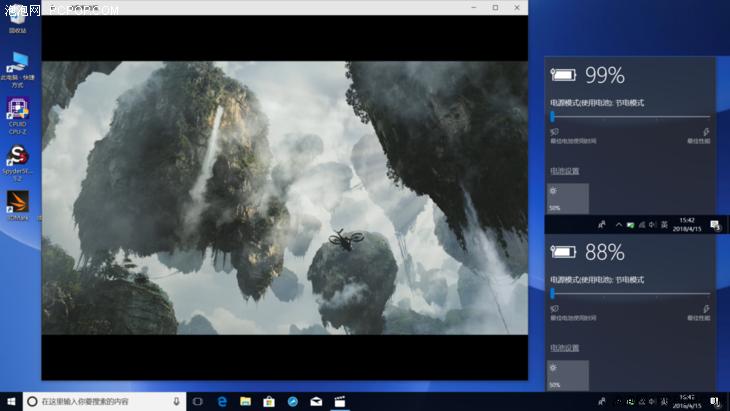Open battery settings link in 99% panel
730x411 pixels.
[x=565, y=171]
